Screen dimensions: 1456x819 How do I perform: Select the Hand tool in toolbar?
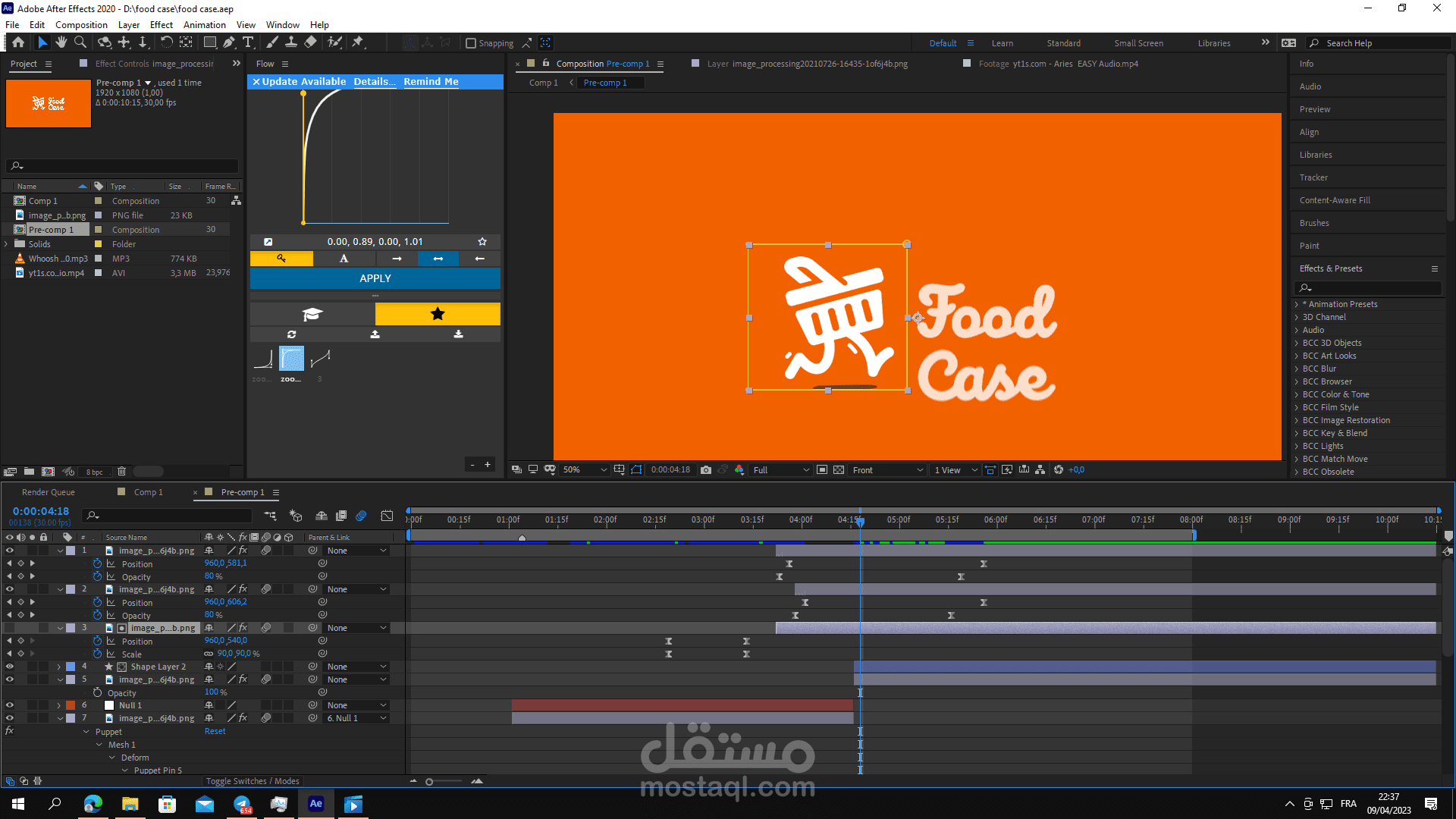coord(61,42)
